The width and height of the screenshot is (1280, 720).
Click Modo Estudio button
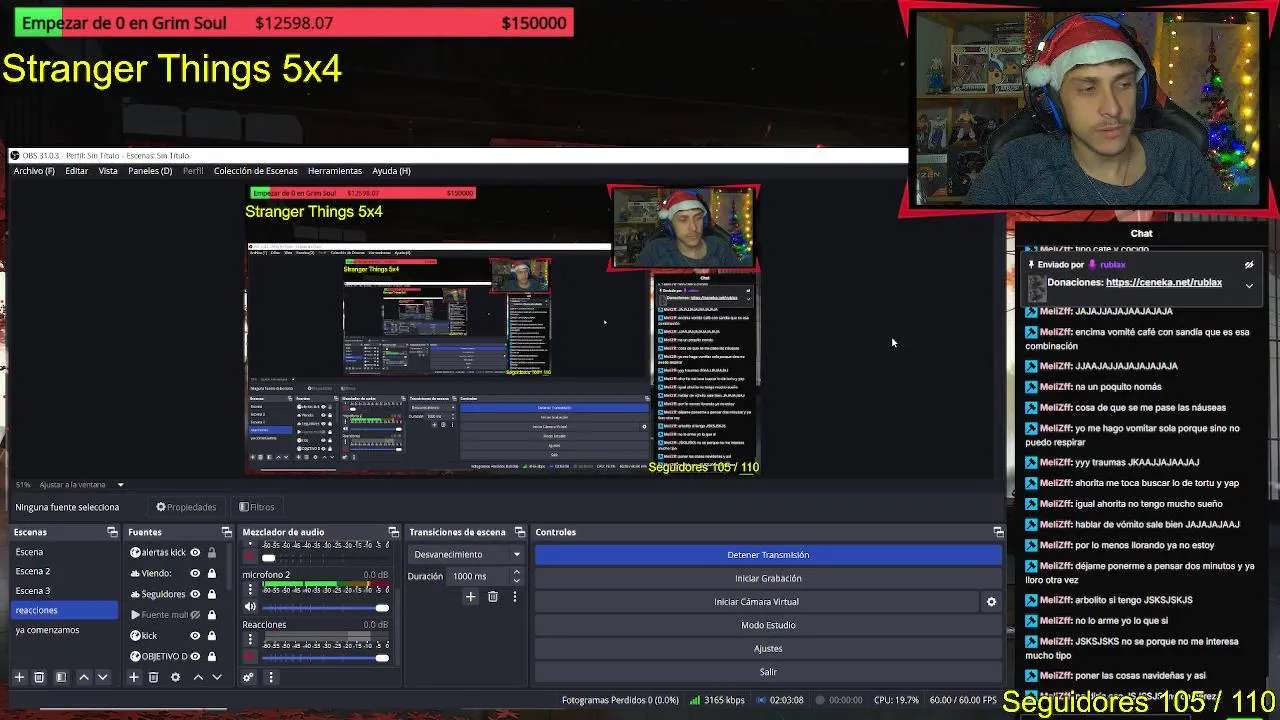coord(768,625)
